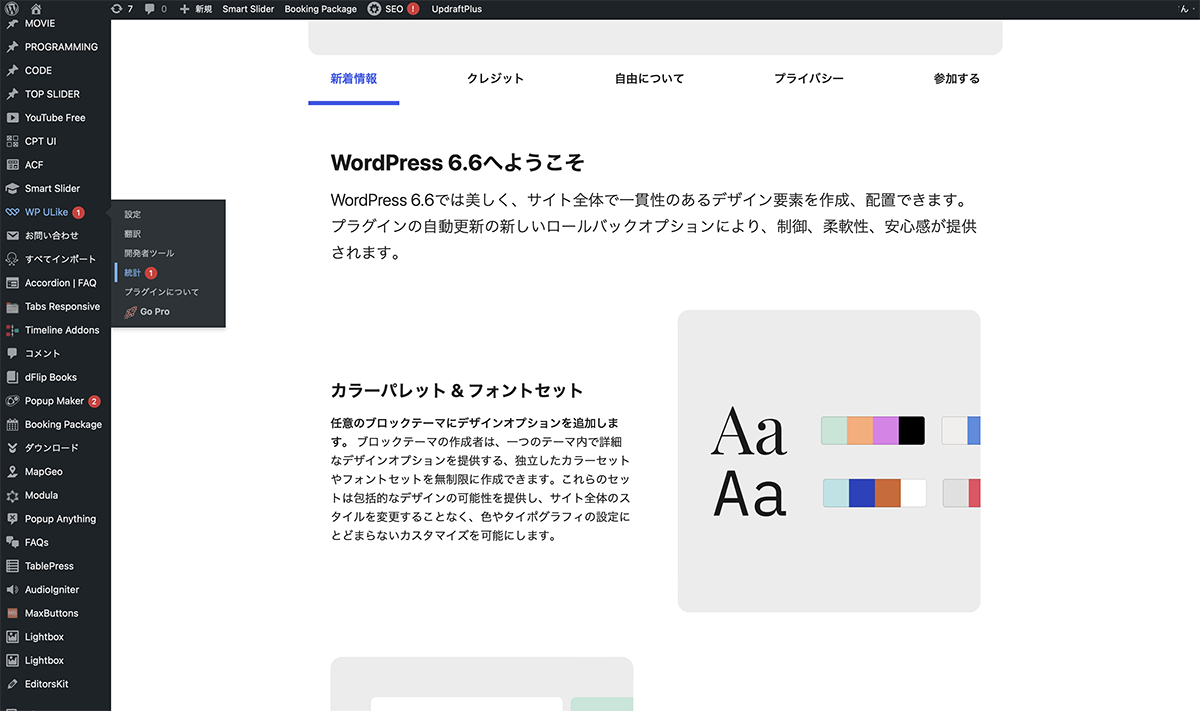Switch to the クレジット tab
The width and height of the screenshot is (1200, 711).
click(x=495, y=79)
